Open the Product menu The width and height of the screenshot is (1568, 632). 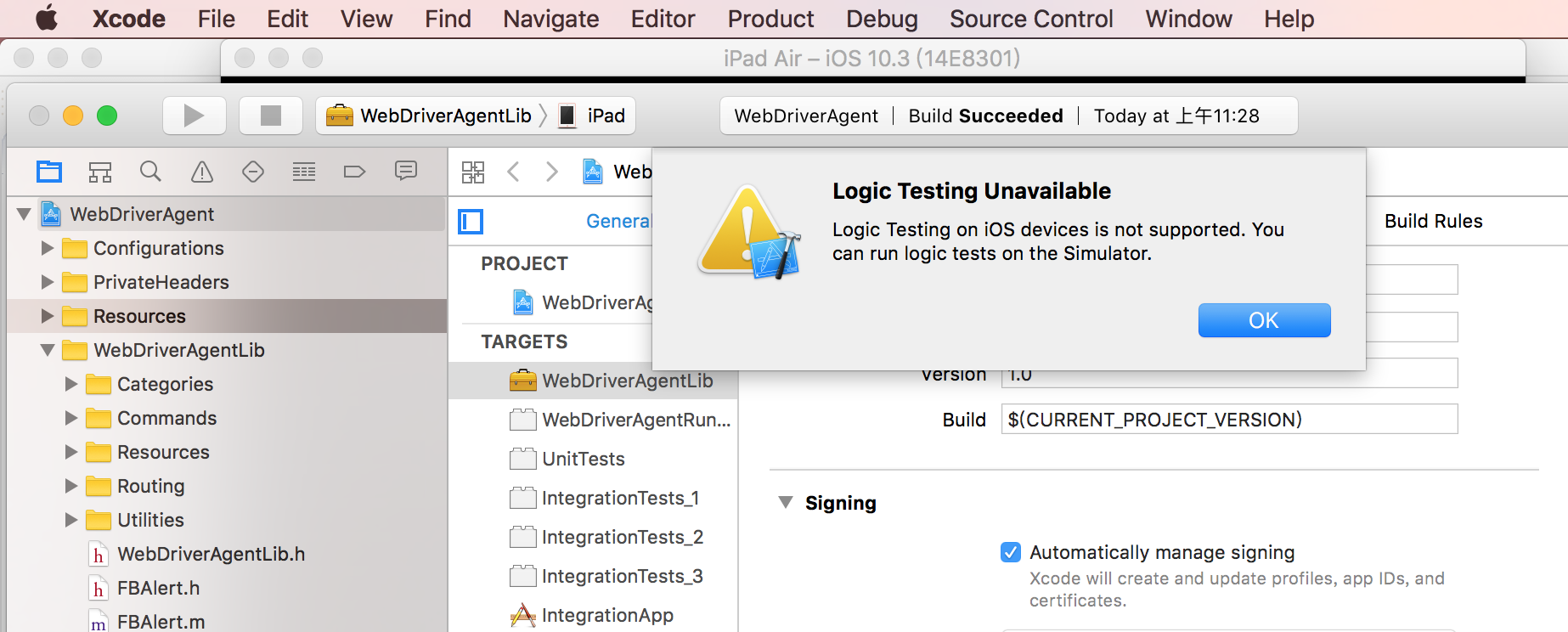click(770, 19)
